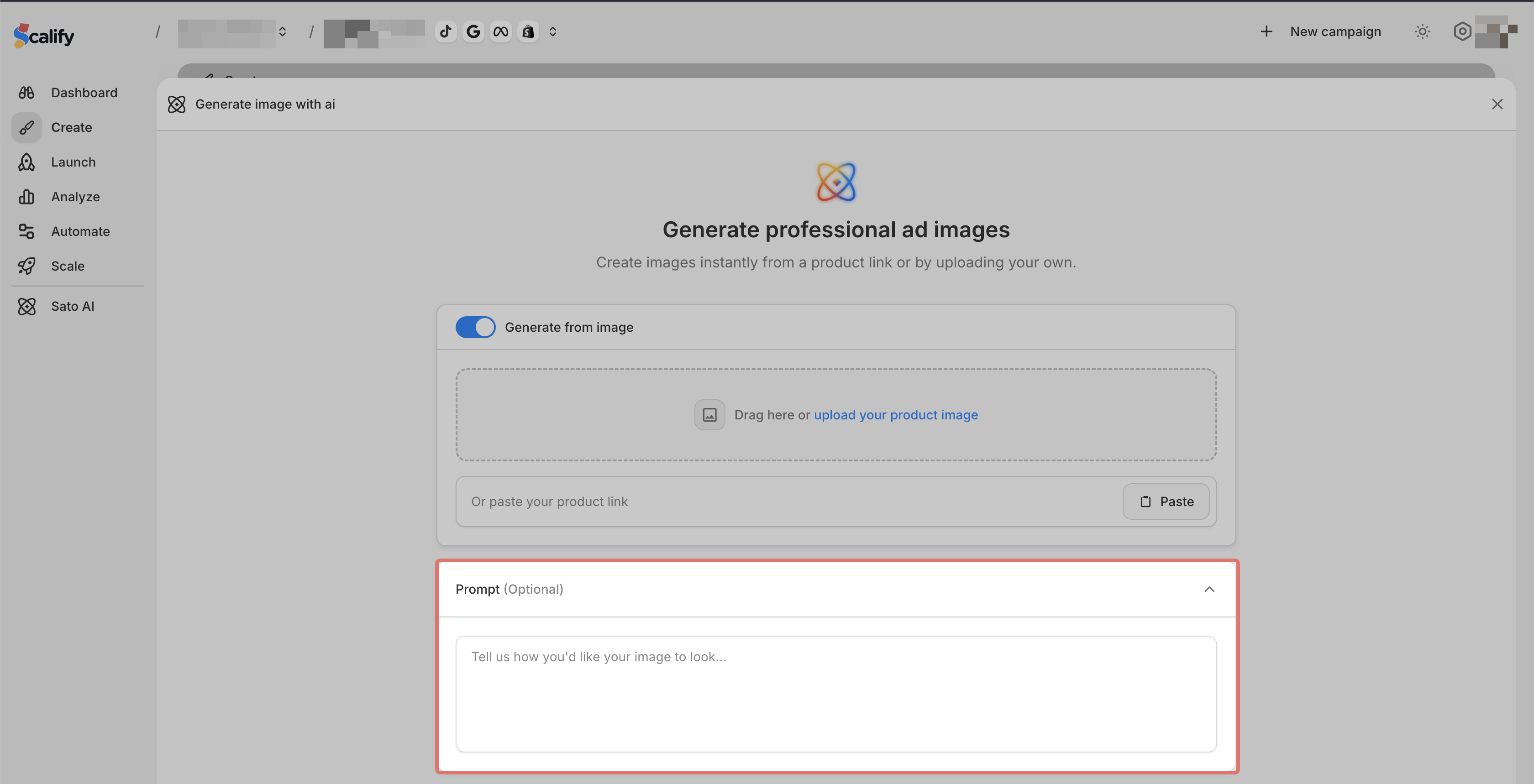Open the platform accounts selector arrows

coord(552,31)
